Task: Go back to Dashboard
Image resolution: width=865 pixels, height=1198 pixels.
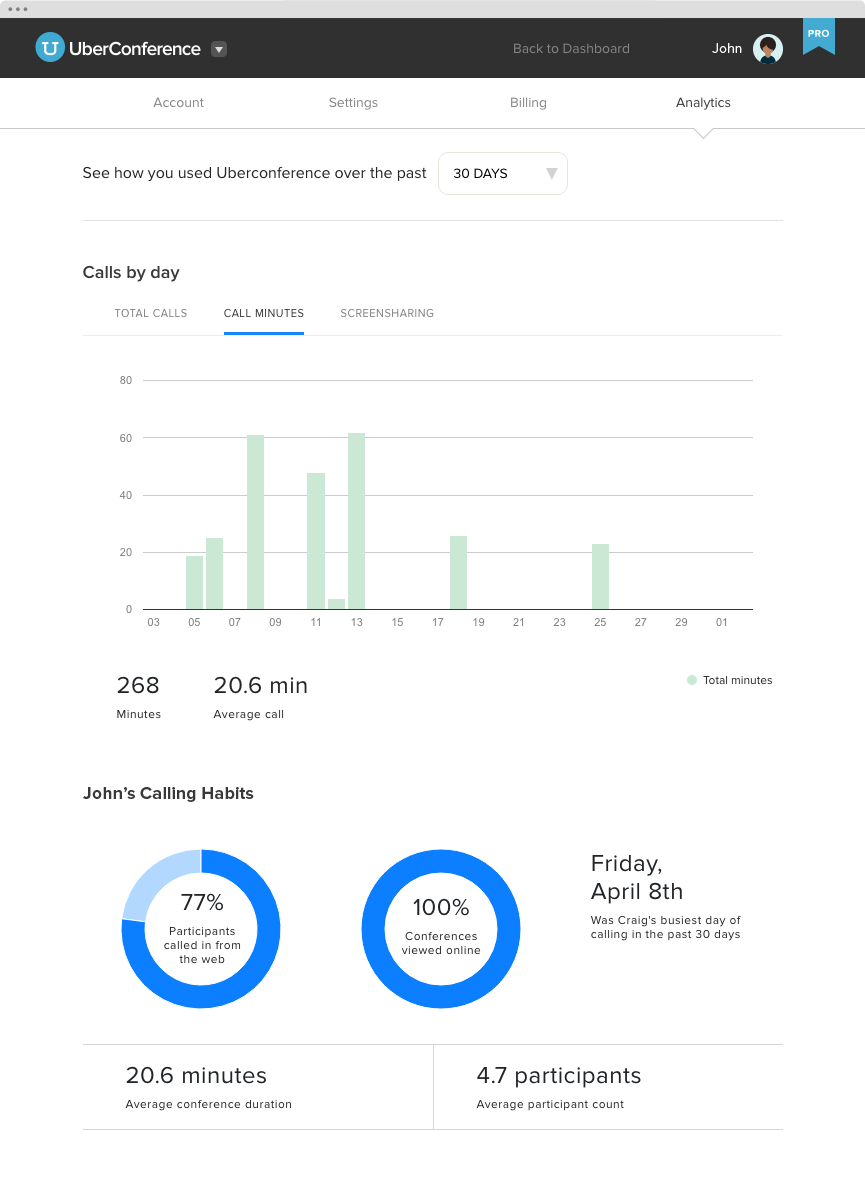Action: [x=571, y=48]
